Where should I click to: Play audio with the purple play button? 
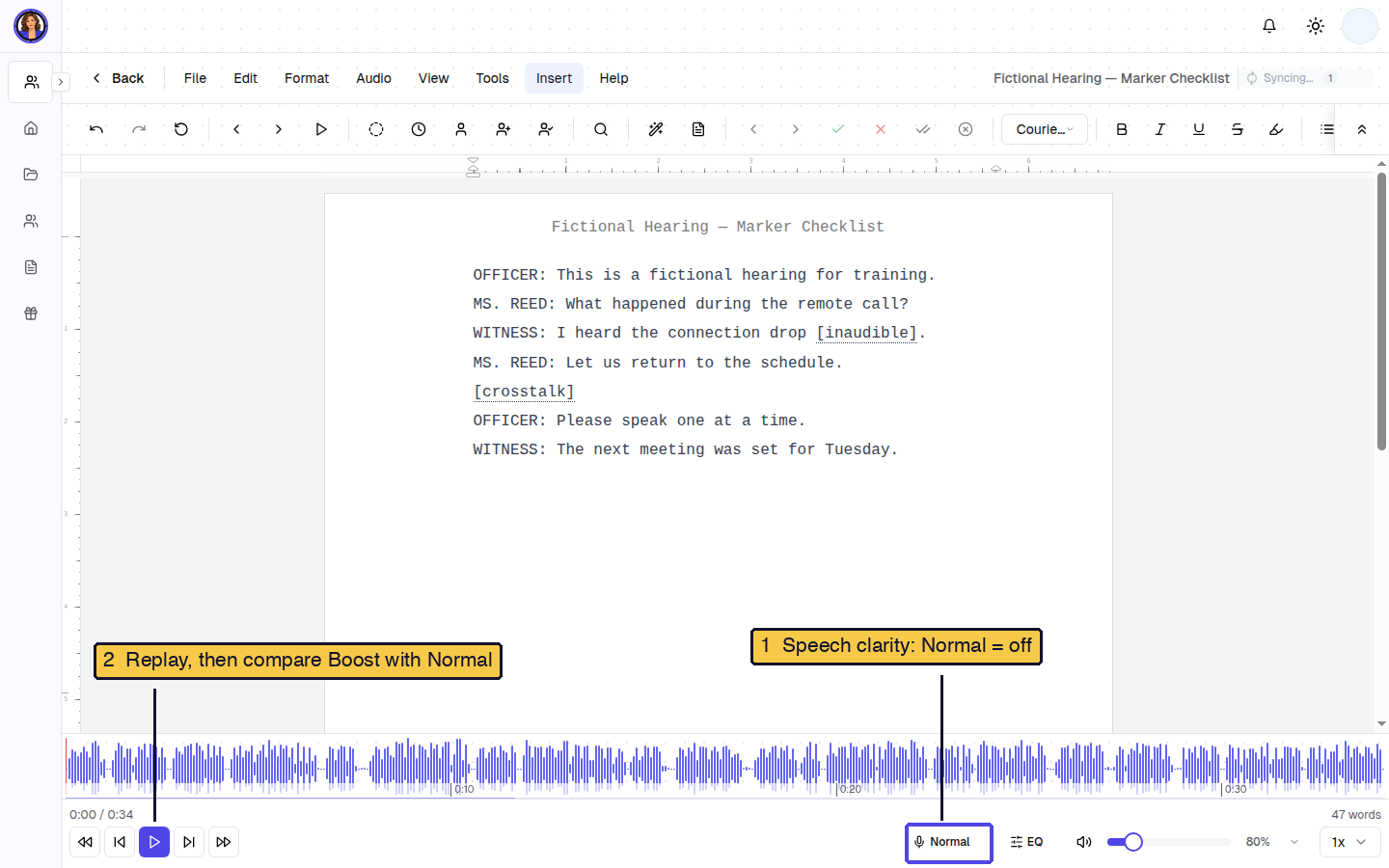[154, 842]
